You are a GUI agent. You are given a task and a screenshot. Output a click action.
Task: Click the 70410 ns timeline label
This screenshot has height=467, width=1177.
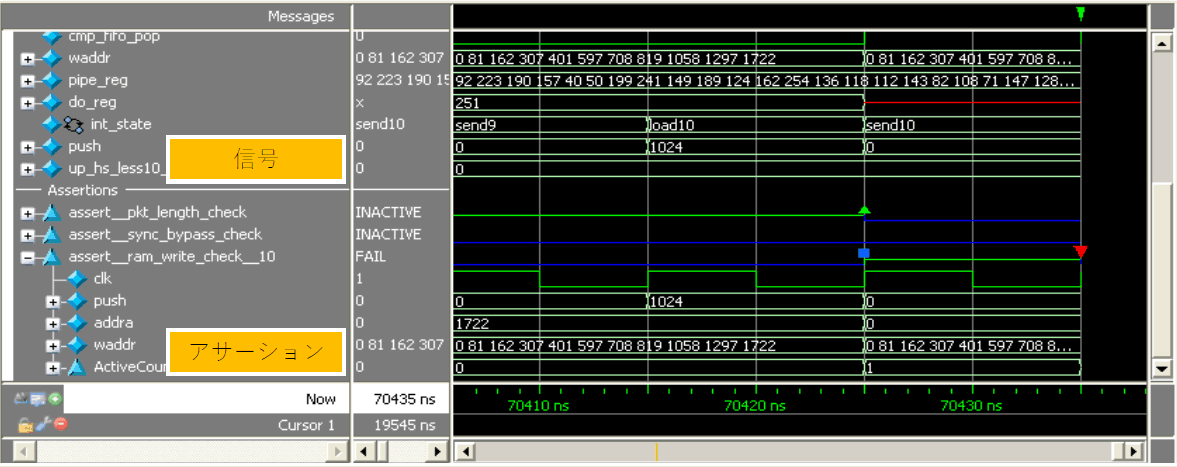coord(539,406)
